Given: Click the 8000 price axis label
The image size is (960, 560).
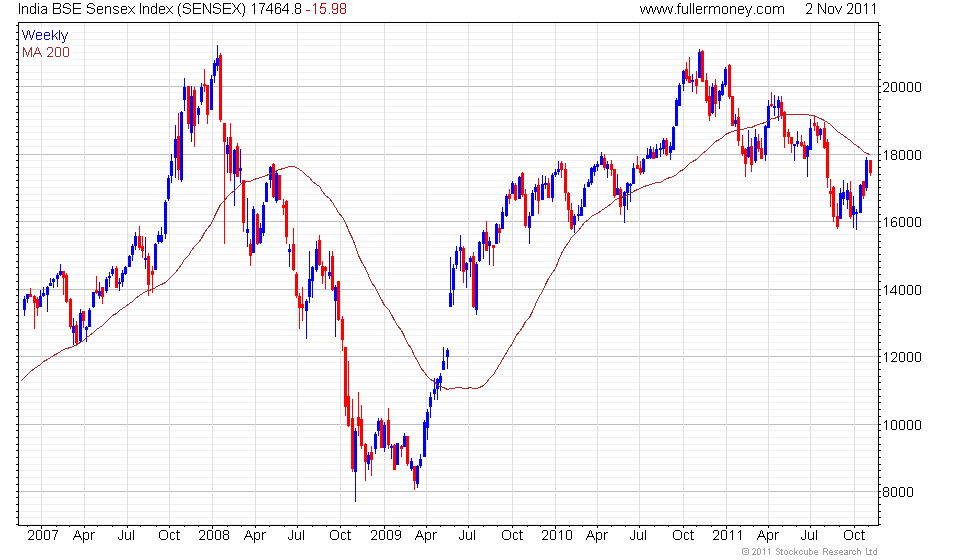Looking at the screenshot, I should (898, 492).
